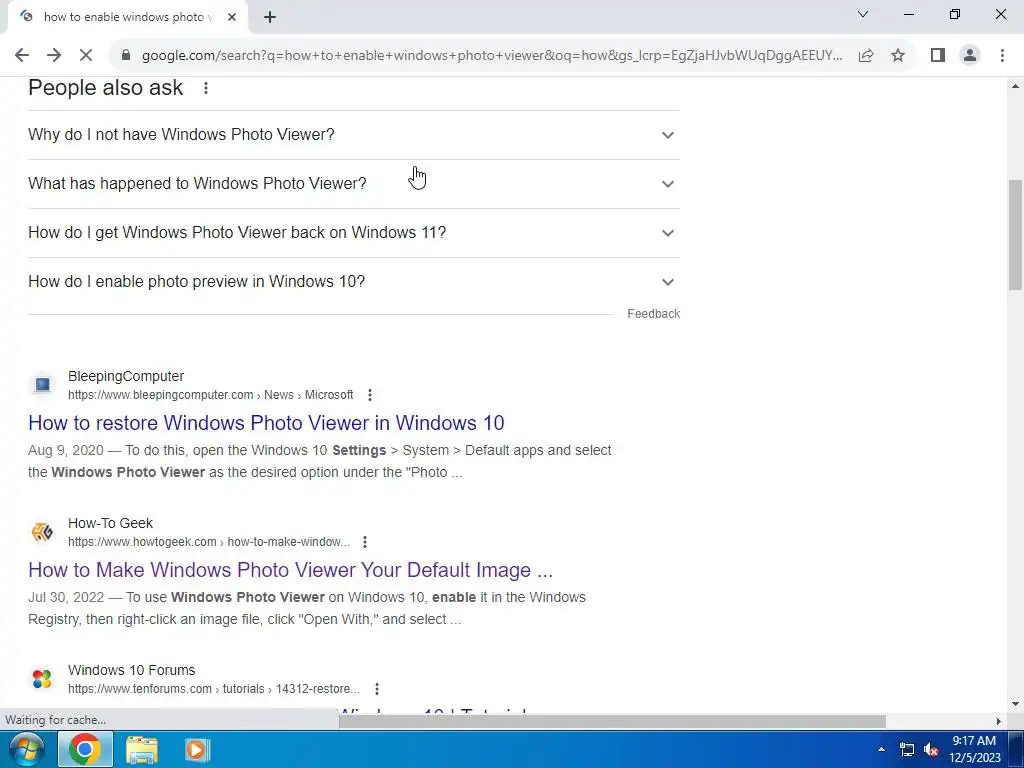Expand 'Why do I not have Windows Photo Viewer?'
This screenshot has height=768, width=1024.
(x=353, y=135)
